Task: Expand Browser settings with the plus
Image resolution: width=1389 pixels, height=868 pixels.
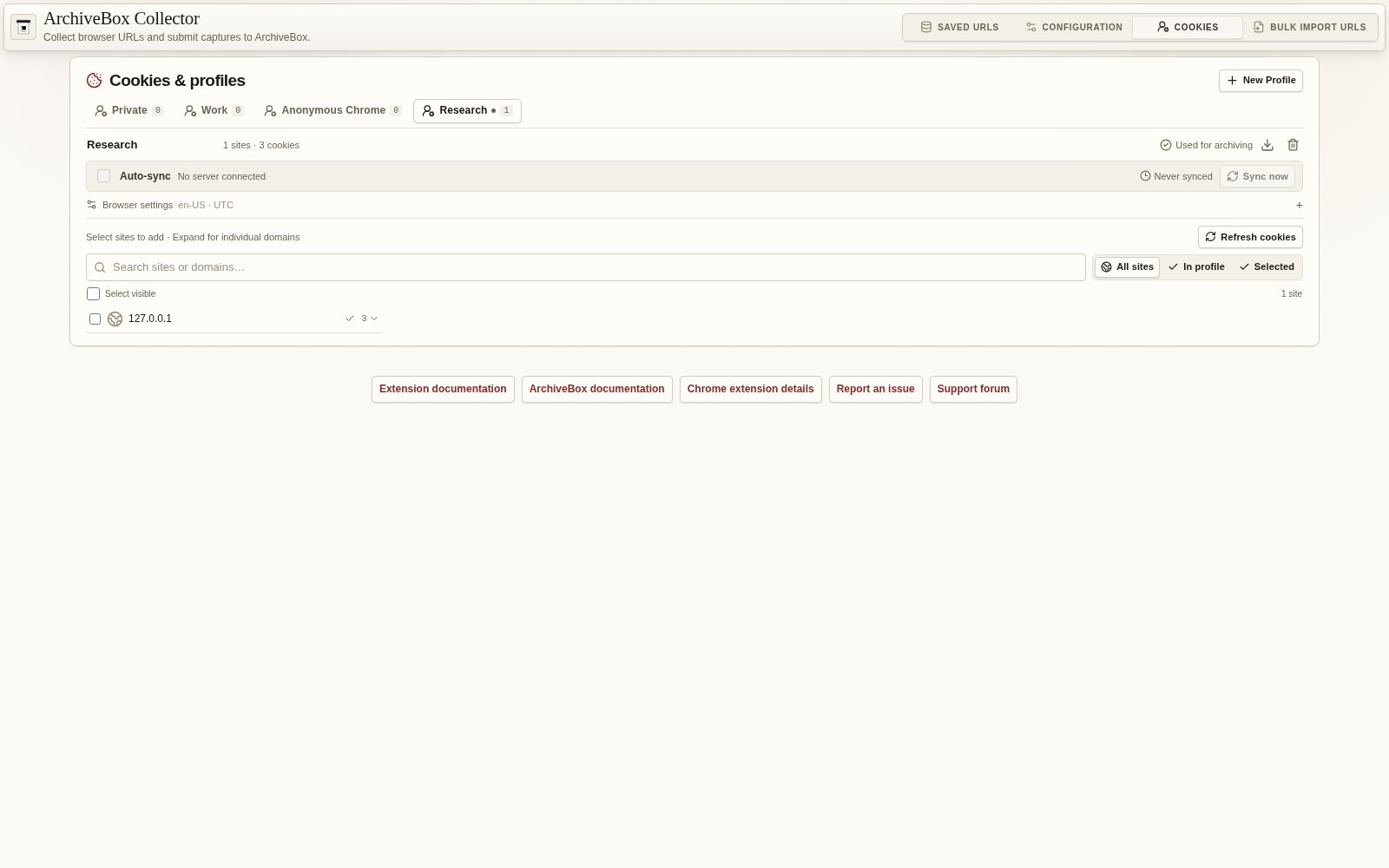Action: coord(1299,206)
